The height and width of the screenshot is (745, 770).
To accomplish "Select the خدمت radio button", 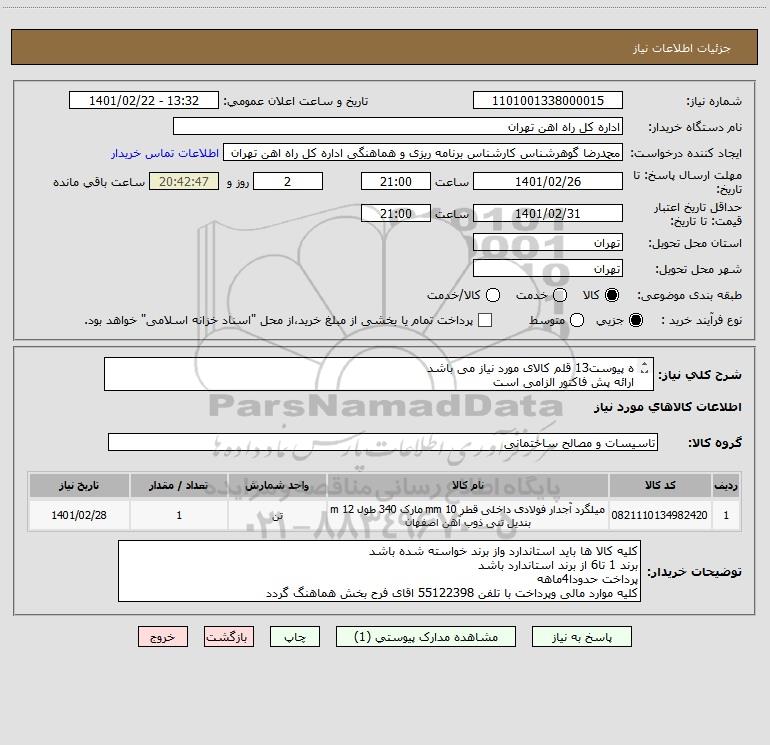I will click(560, 295).
